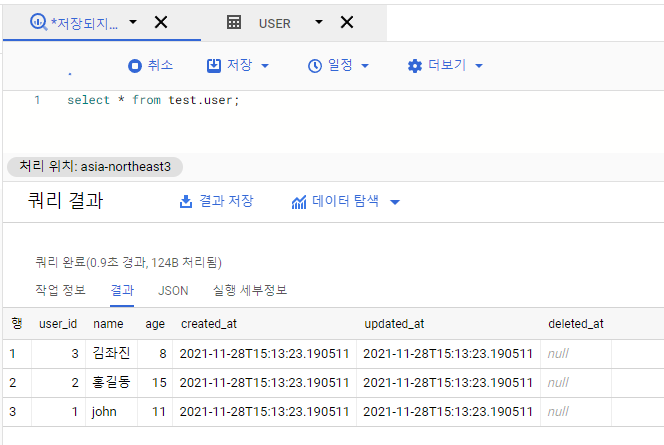Screen dimensions: 664x445
Task: Click inside the SQL query editor line
Action: [153, 100]
